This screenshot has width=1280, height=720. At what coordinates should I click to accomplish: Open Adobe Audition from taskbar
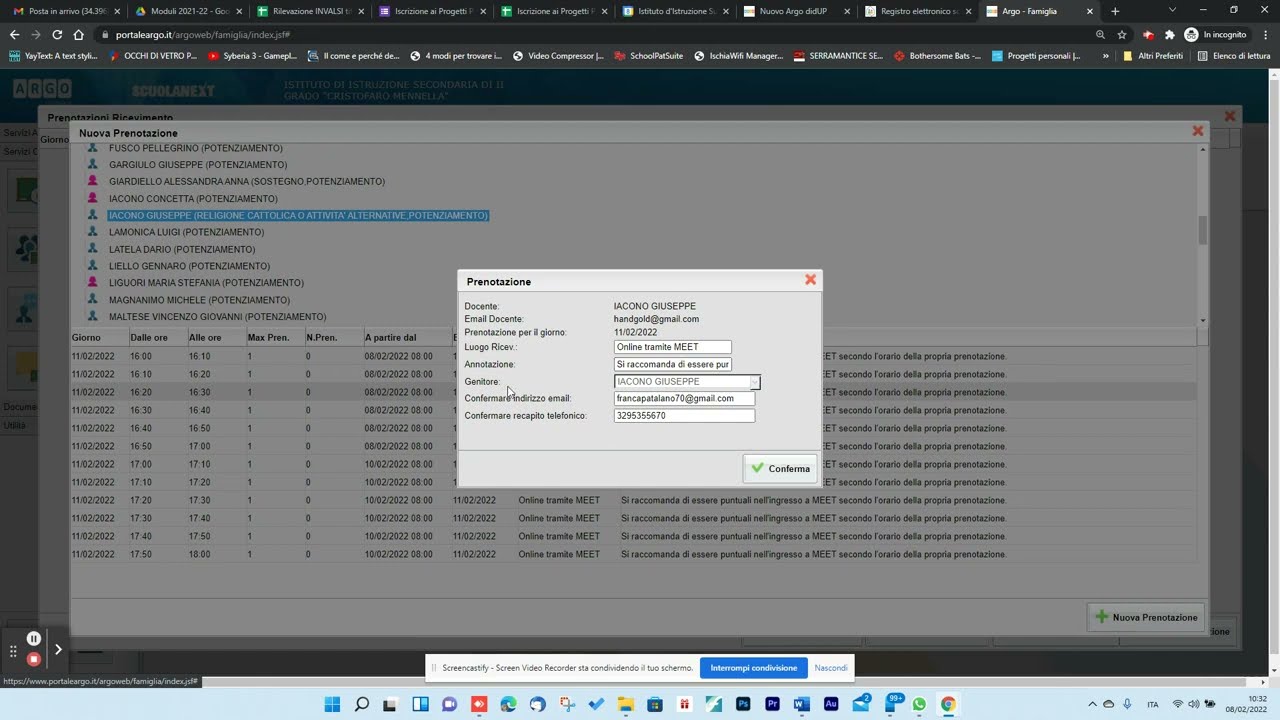point(831,704)
